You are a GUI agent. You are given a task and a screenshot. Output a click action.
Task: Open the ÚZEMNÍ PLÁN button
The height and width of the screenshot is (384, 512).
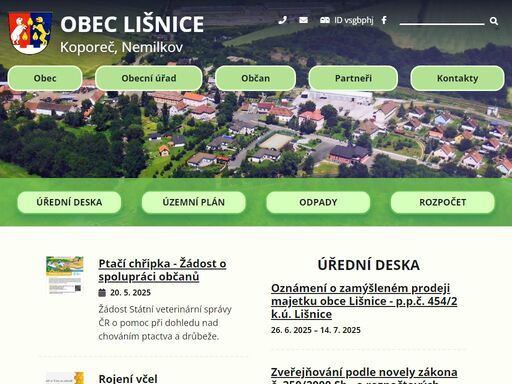point(194,202)
